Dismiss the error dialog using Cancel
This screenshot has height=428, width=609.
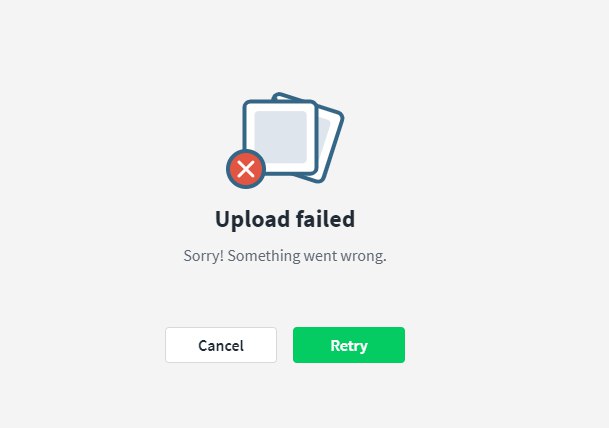click(221, 345)
